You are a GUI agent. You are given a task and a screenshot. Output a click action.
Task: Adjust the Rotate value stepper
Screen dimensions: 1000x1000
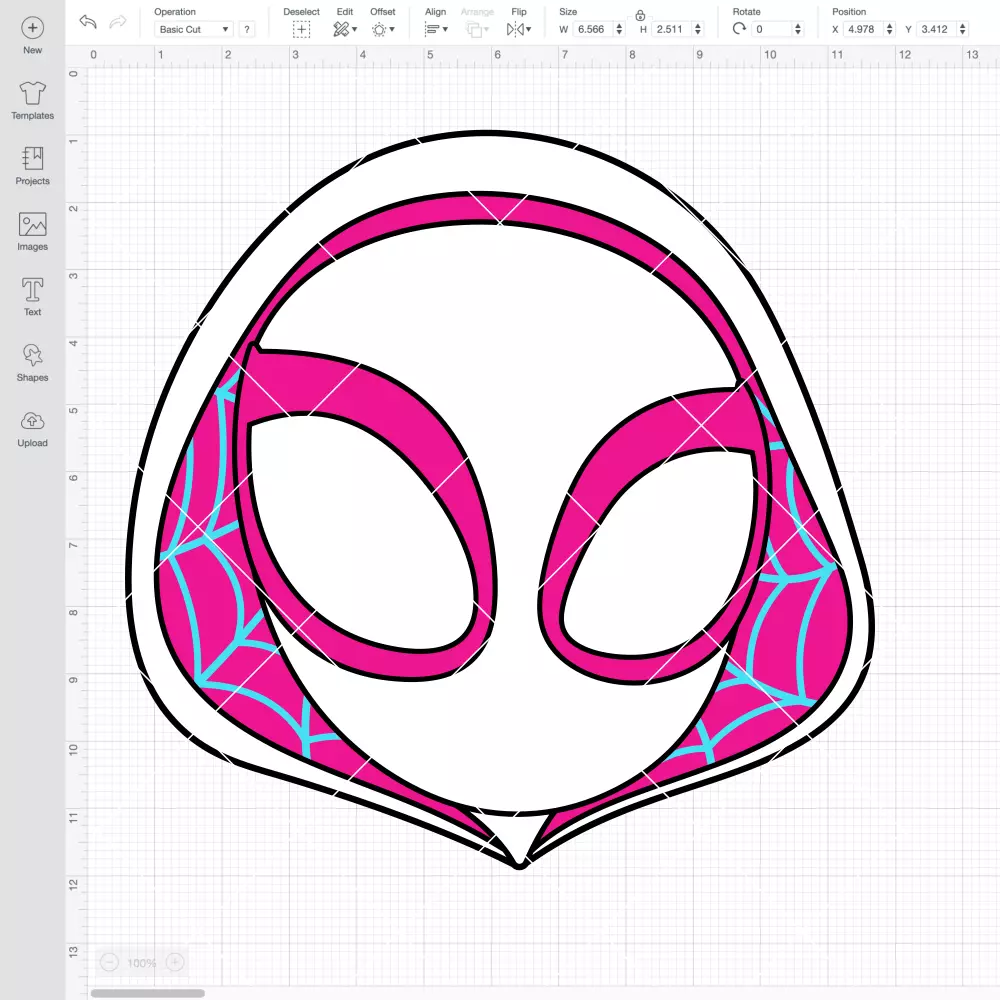(x=798, y=29)
